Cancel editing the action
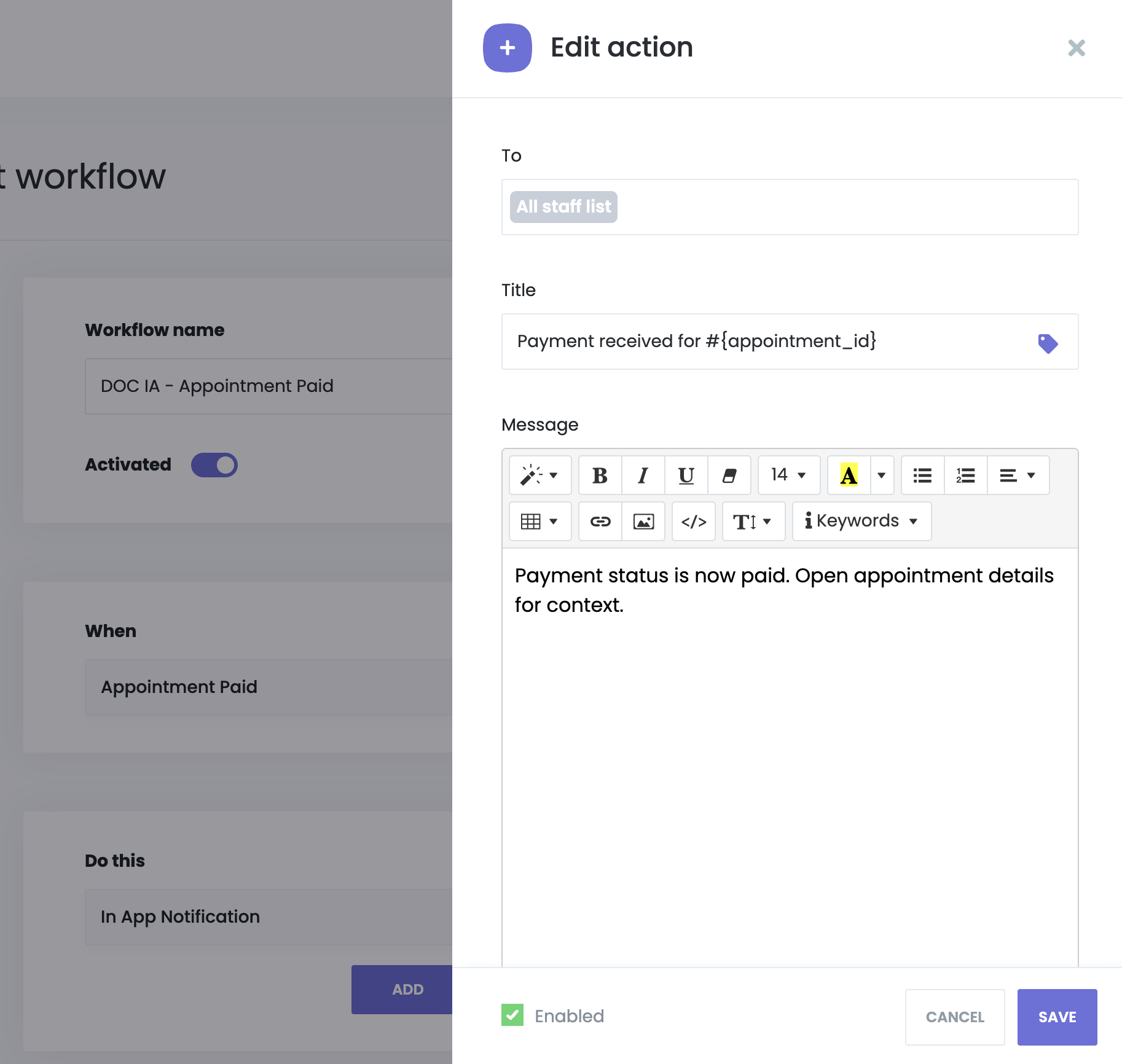 click(955, 1017)
